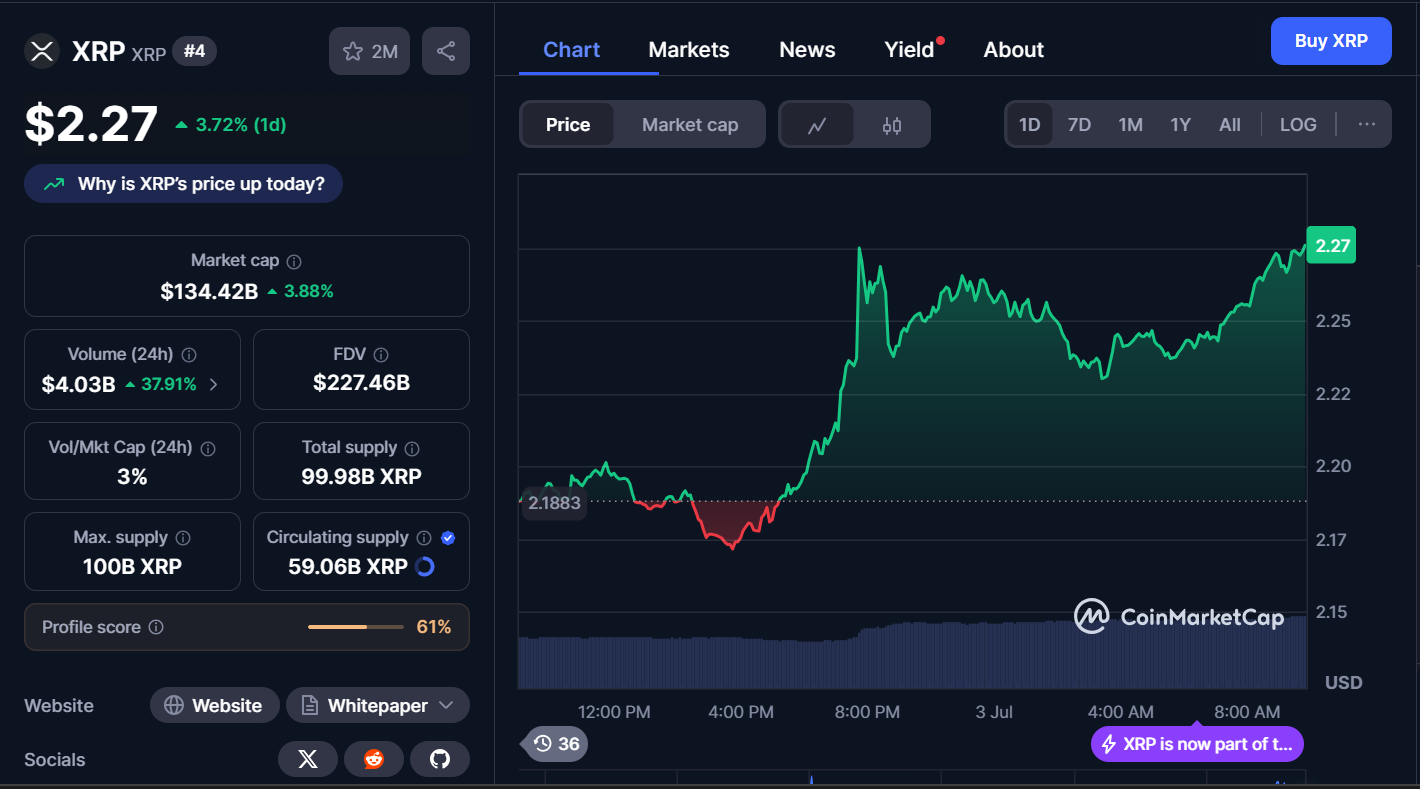Viewport: 1420px width, 789px height.
Task: Switch to the Yield tab
Action: click(910, 50)
